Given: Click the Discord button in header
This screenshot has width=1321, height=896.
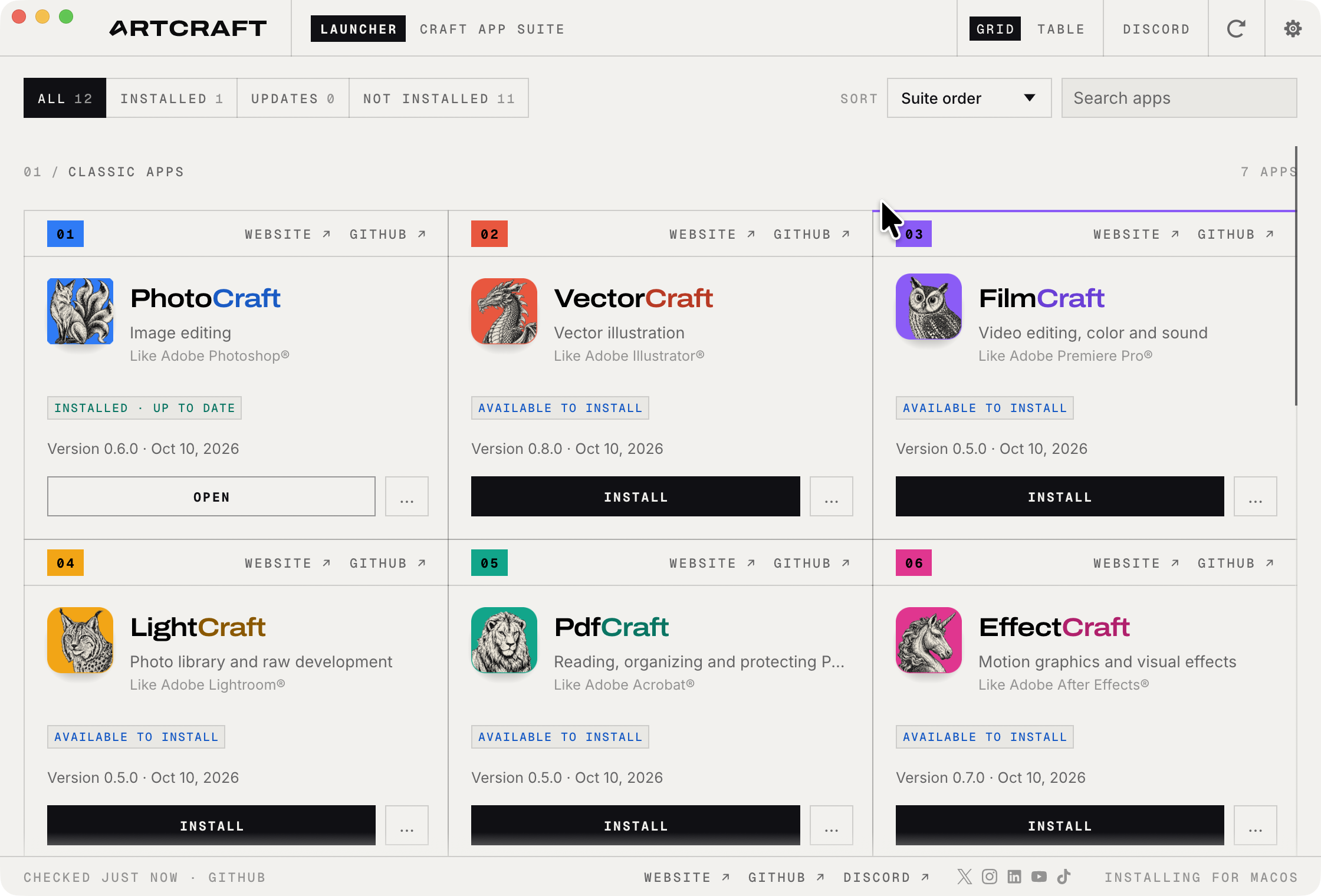Looking at the screenshot, I should click(x=1156, y=29).
